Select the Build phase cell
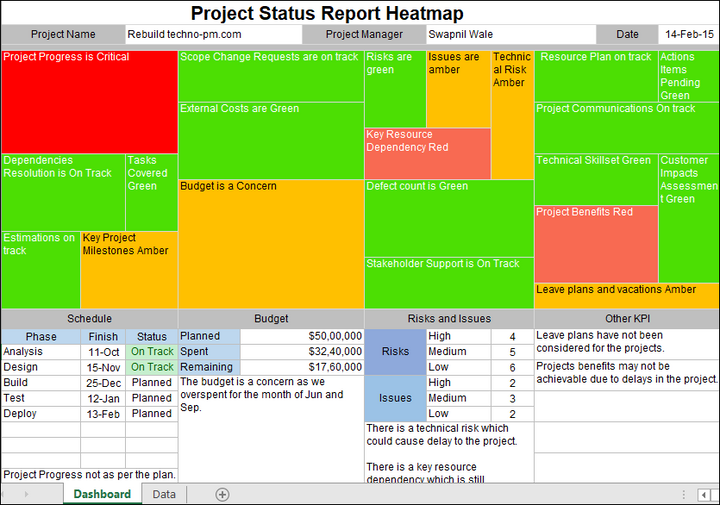 (x=41, y=383)
